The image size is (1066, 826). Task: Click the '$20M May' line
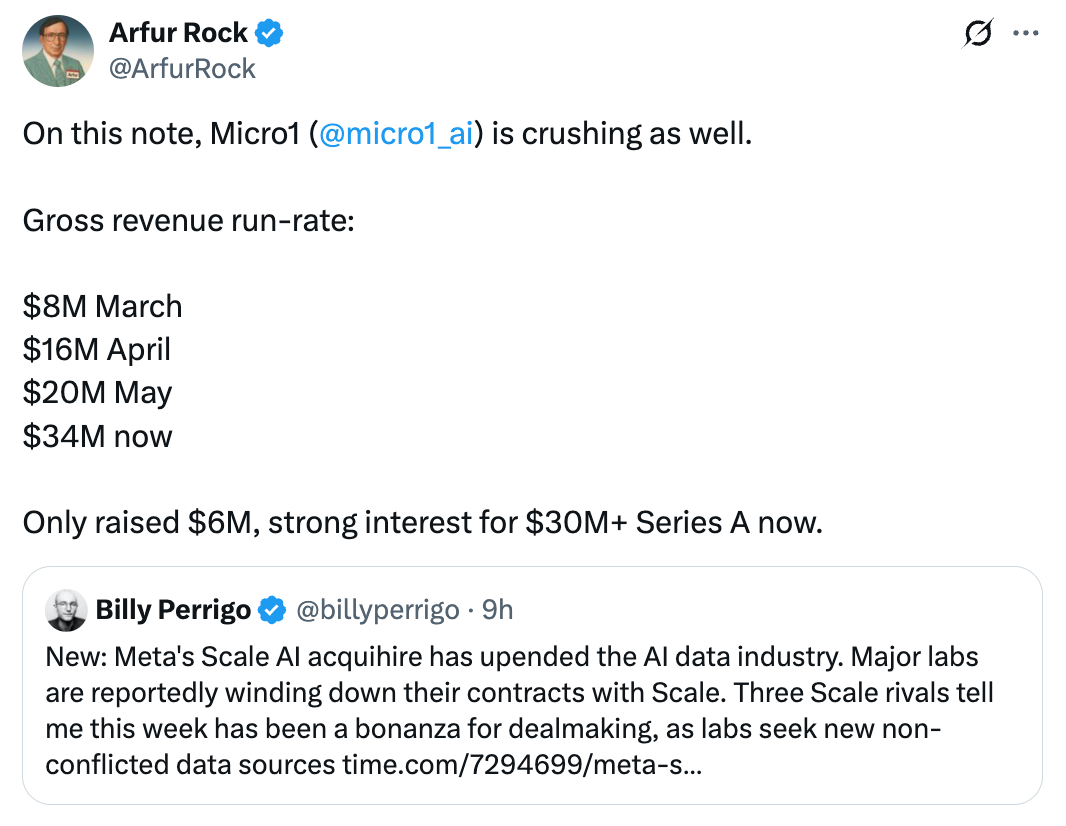click(97, 394)
